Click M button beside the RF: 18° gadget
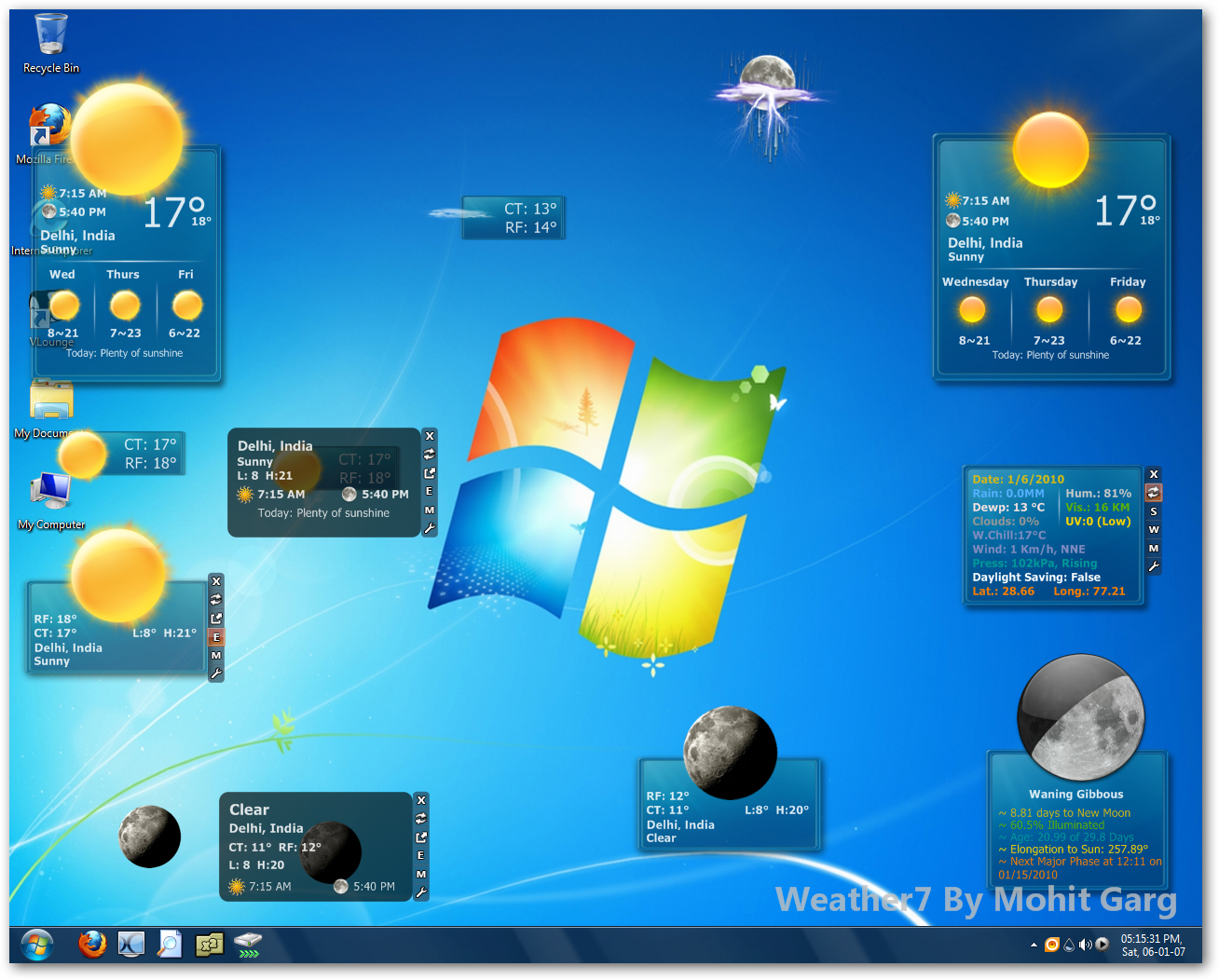The height and width of the screenshot is (980, 1219). (216, 655)
